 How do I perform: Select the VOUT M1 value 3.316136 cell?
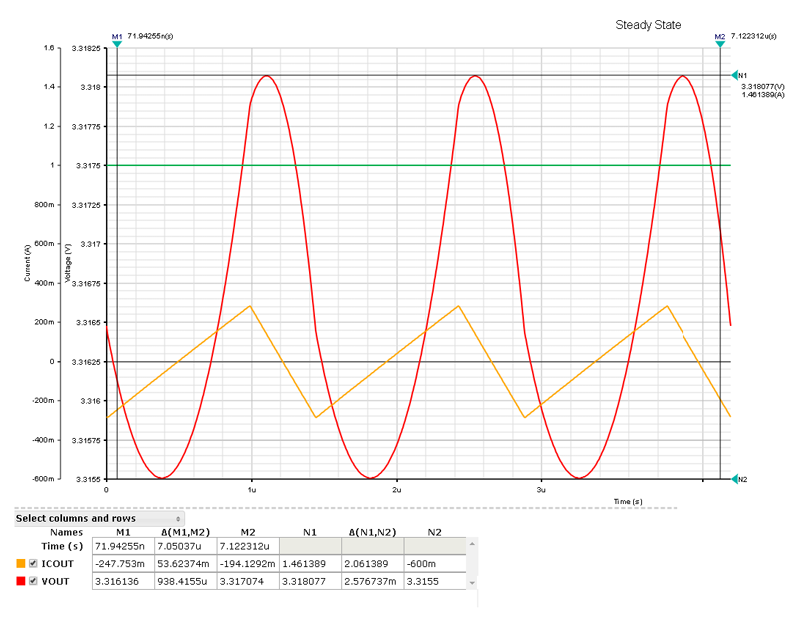coord(123,582)
